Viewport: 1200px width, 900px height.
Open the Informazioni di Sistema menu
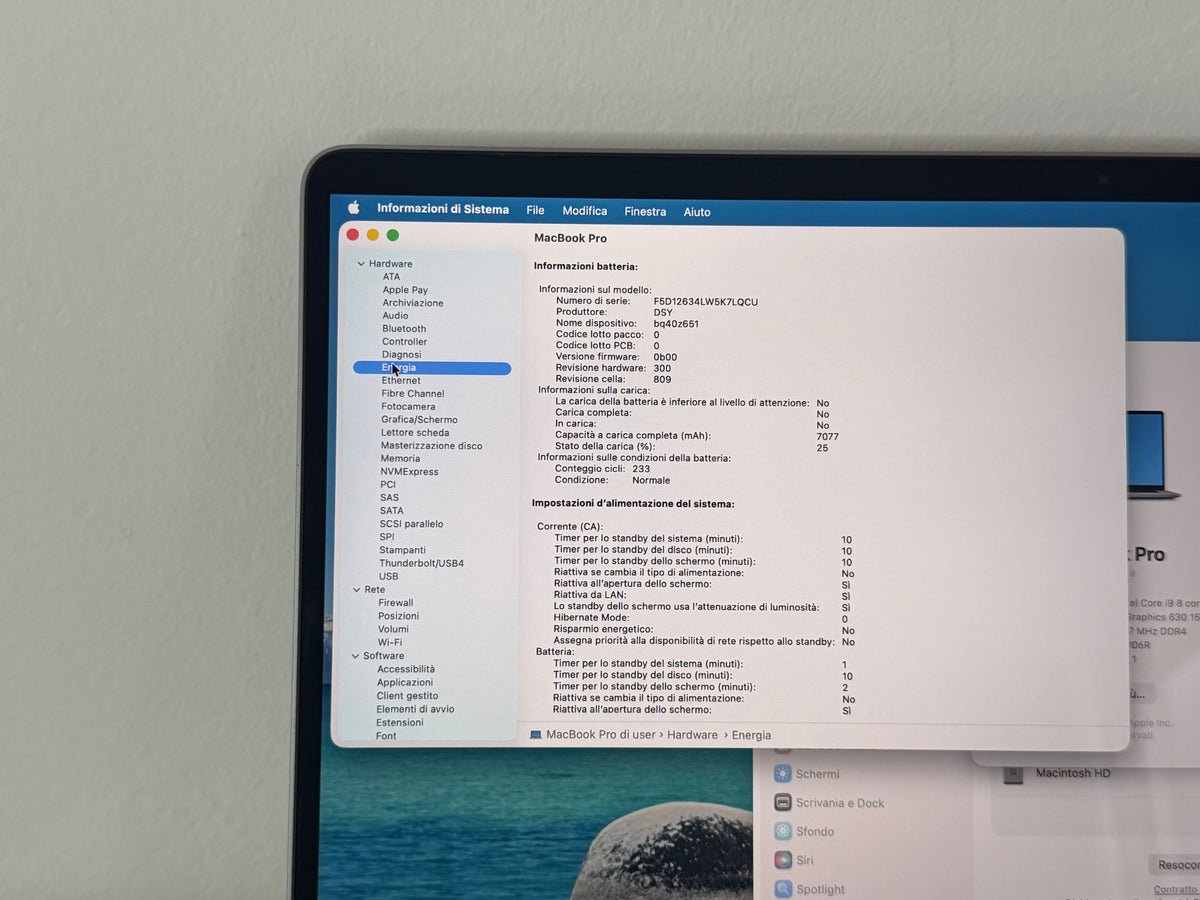coord(443,209)
